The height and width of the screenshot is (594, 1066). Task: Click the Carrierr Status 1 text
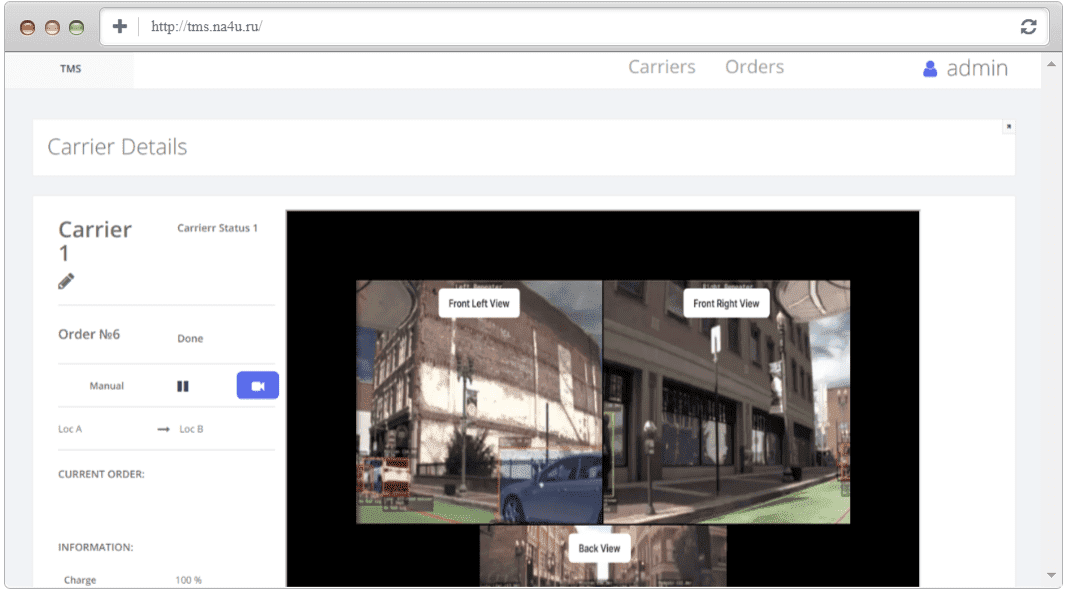[218, 228]
